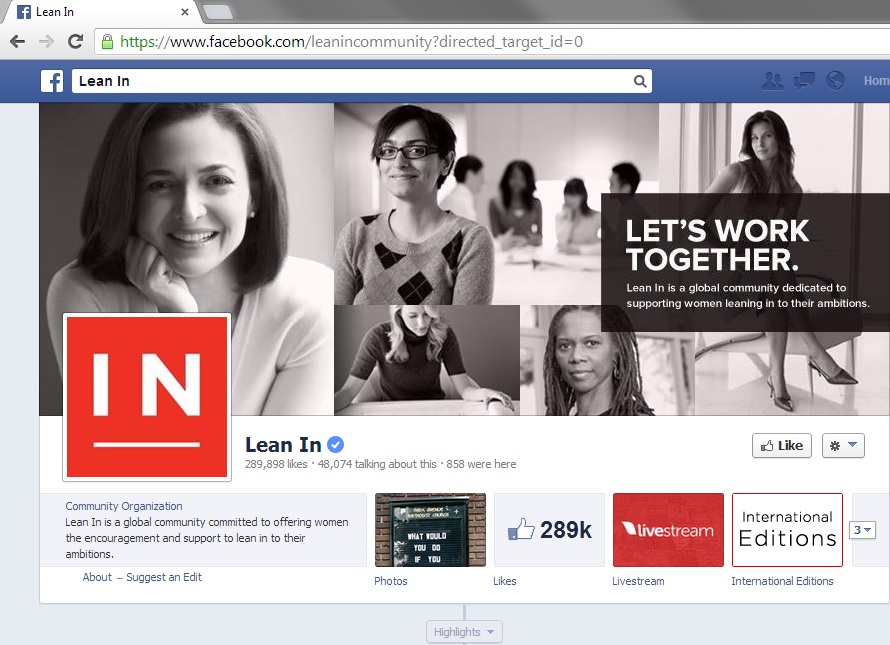Click the red IN profile picture
Image resolution: width=890 pixels, height=645 pixels.
(147, 397)
